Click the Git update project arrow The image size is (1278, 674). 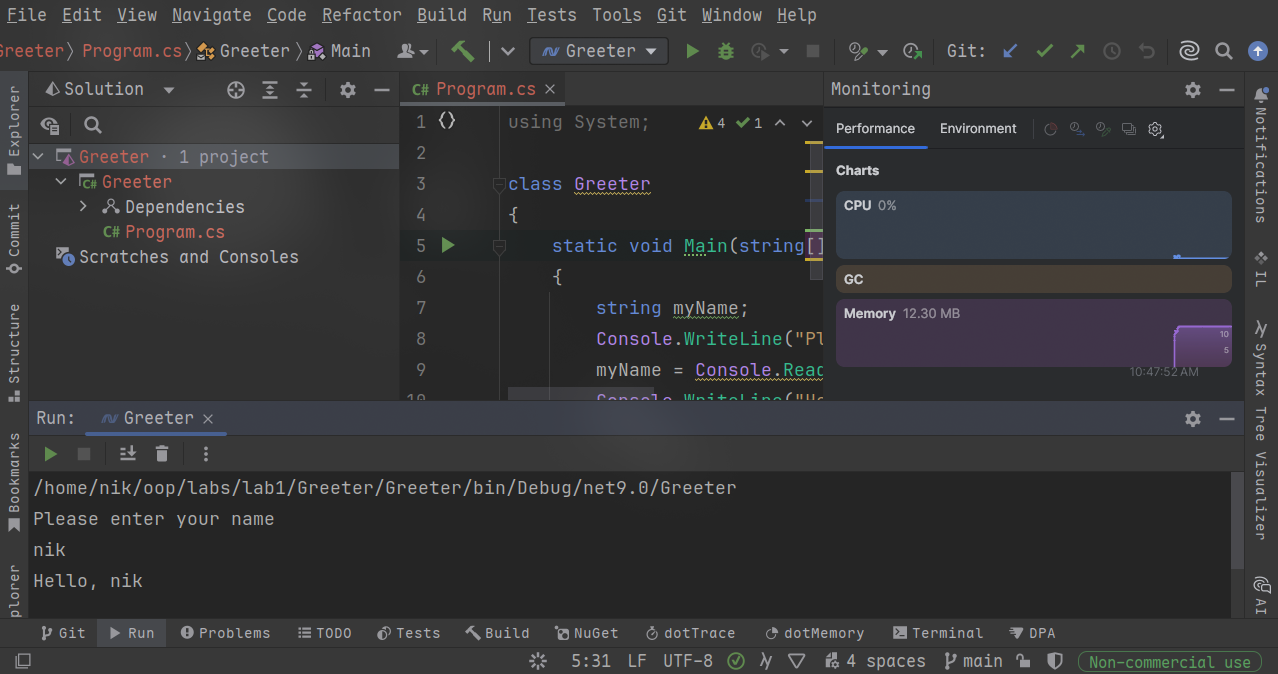click(x=1010, y=51)
